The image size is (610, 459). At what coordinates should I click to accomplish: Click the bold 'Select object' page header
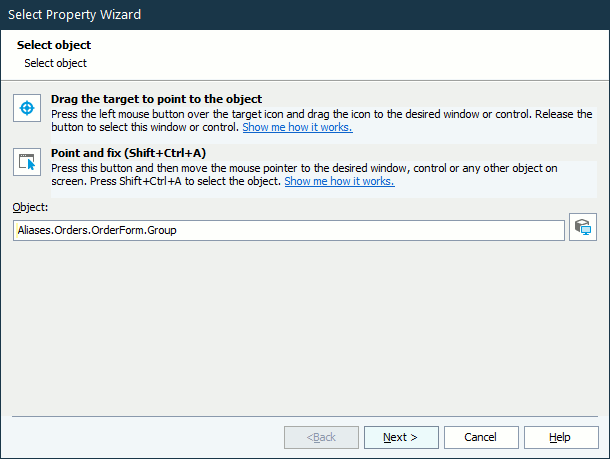(x=54, y=46)
